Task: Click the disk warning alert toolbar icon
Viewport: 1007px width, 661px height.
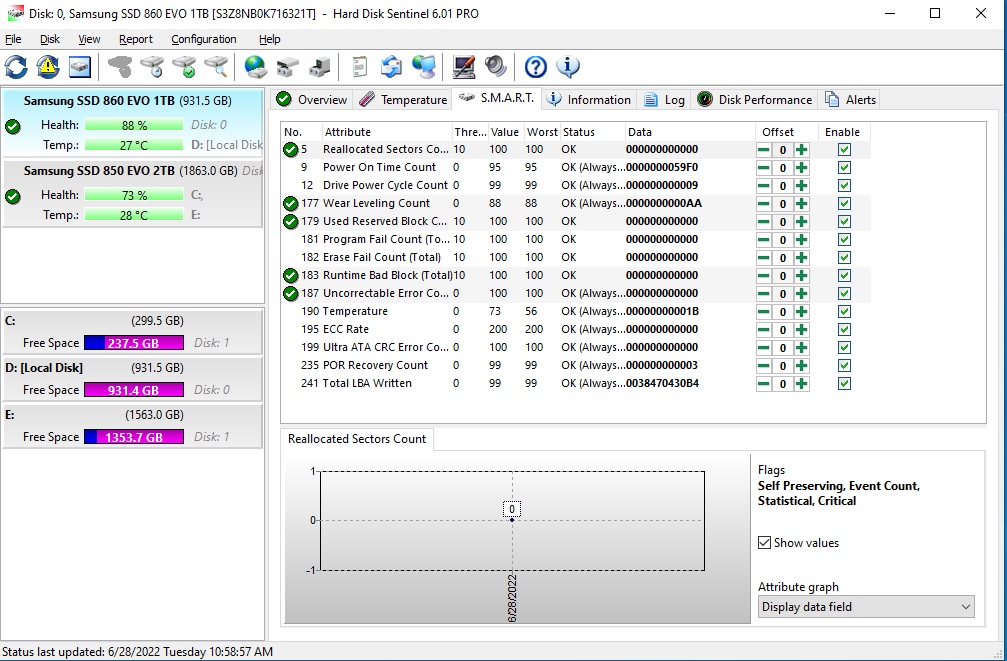Action: (x=48, y=67)
